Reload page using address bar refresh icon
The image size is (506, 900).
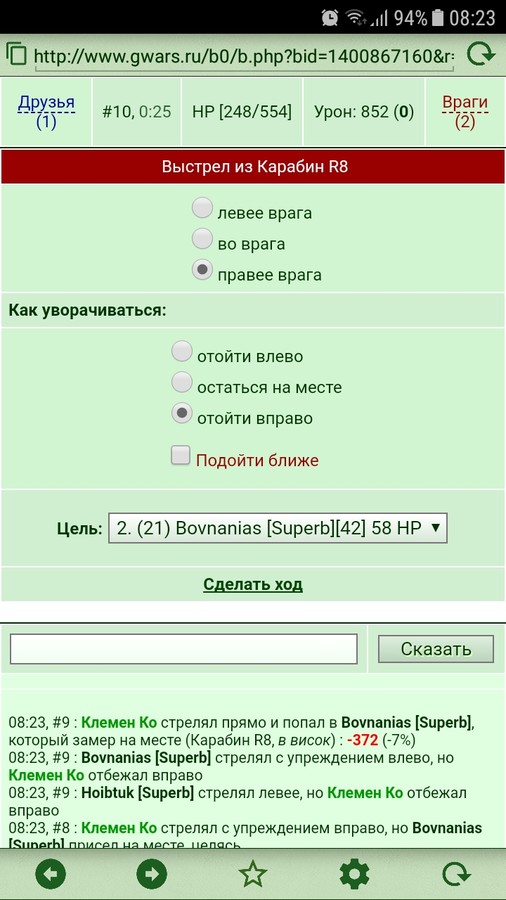[x=480, y=55]
